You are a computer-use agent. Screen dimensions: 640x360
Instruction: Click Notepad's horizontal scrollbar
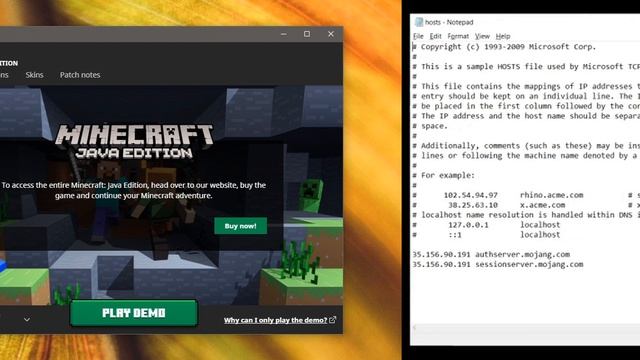click(525, 327)
